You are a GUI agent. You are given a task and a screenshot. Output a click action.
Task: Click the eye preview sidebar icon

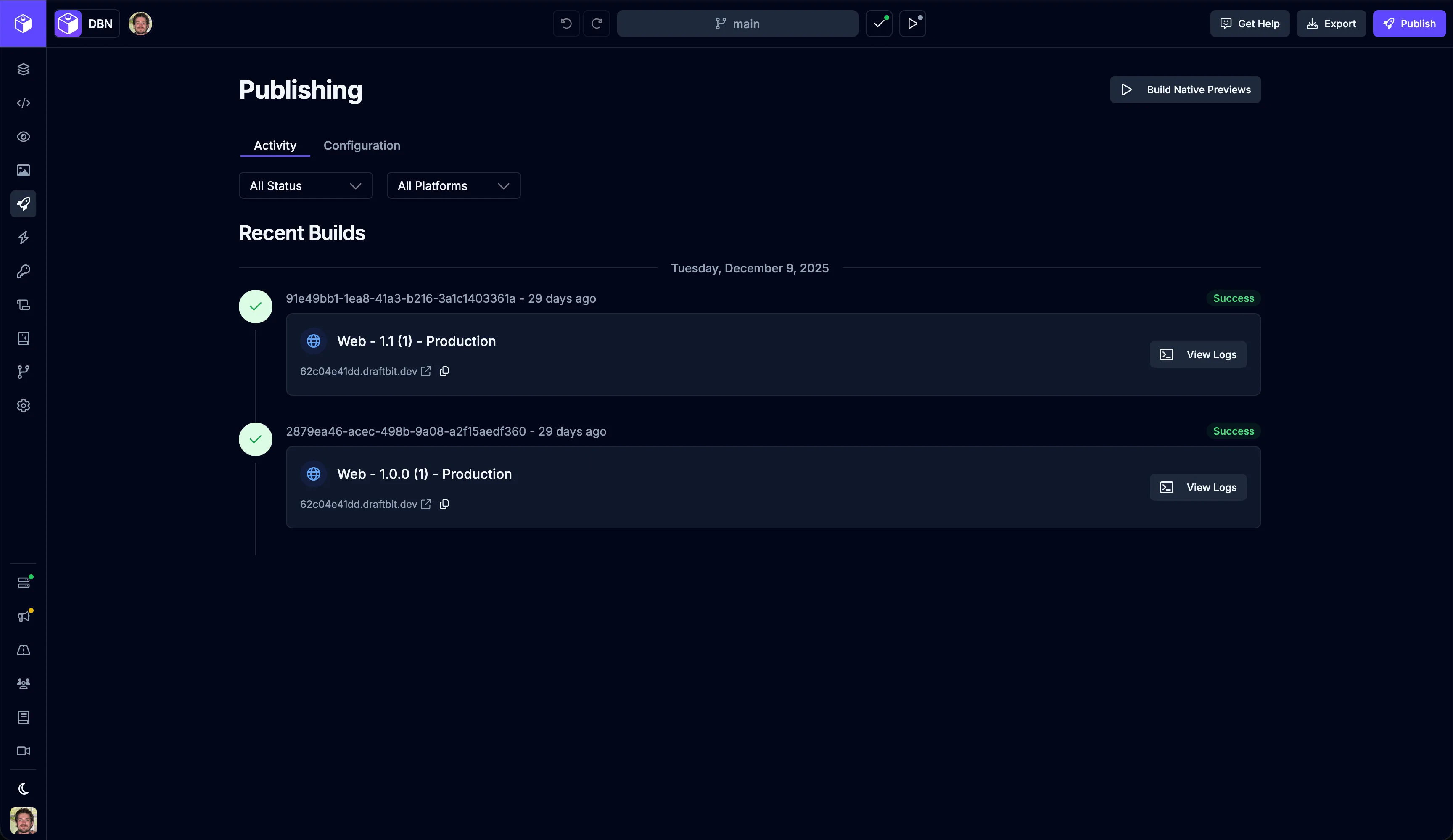[23, 137]
